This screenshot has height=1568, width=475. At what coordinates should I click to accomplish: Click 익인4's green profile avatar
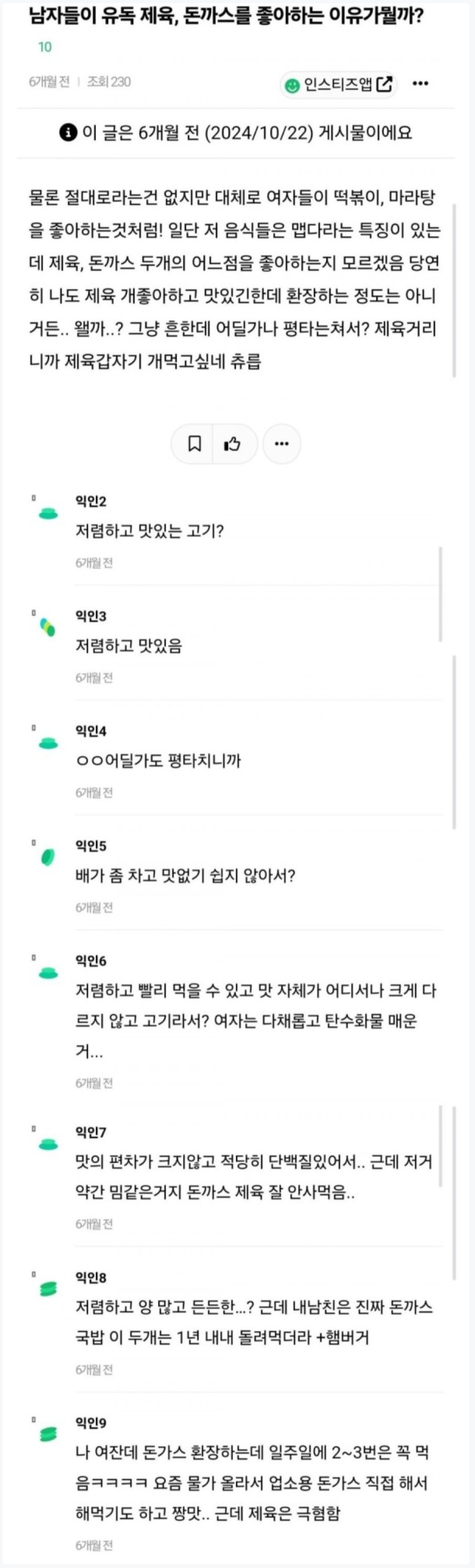pyautogui.click(x=49, y=743)
